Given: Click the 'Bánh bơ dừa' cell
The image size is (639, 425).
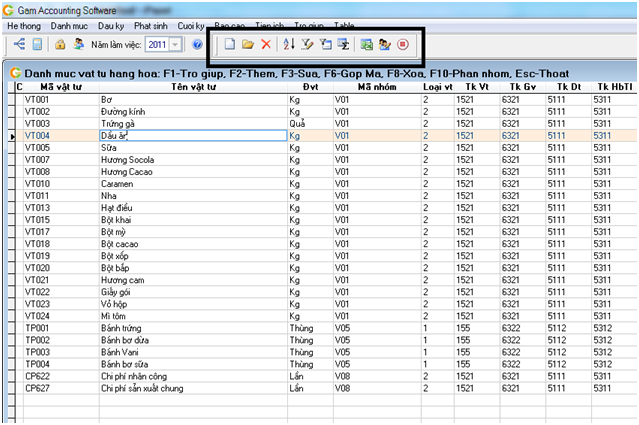Looking at the screenshot, I should pyautogui.click(x=194, y=340).
